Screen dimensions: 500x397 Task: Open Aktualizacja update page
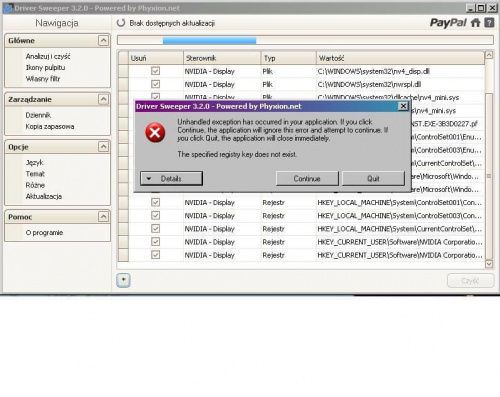pos(44,197)
